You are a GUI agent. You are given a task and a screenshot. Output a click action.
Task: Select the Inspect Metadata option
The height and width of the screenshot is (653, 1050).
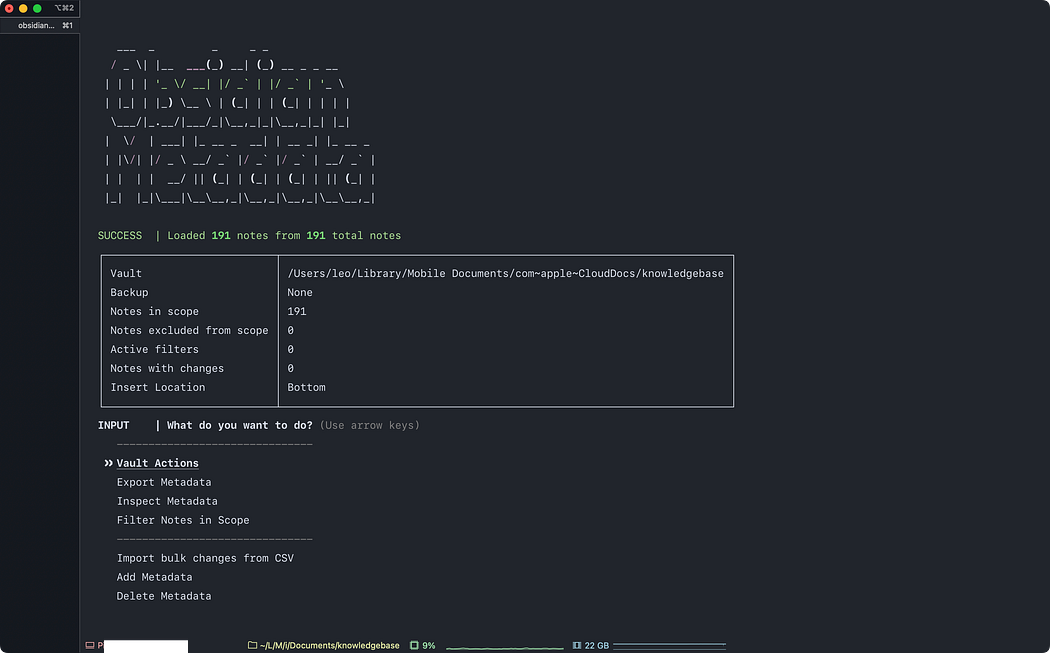tap(167, 501)
